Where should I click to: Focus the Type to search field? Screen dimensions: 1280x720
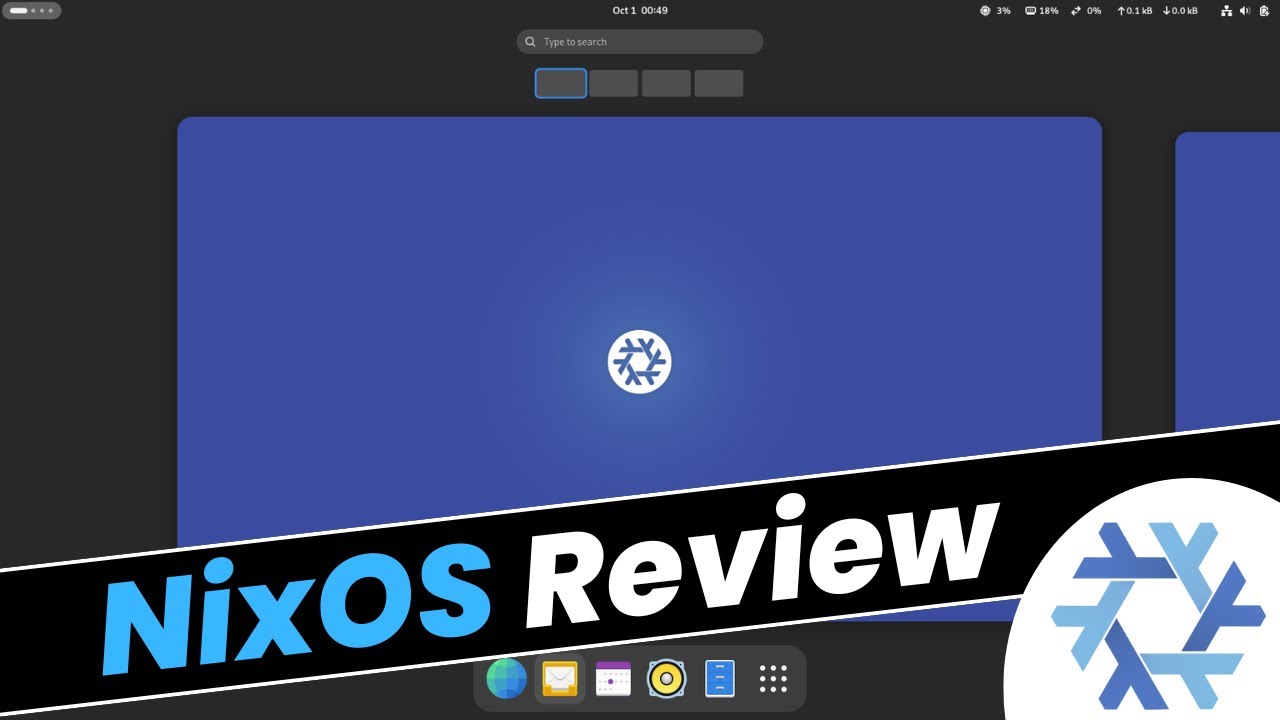click(640, 42)
